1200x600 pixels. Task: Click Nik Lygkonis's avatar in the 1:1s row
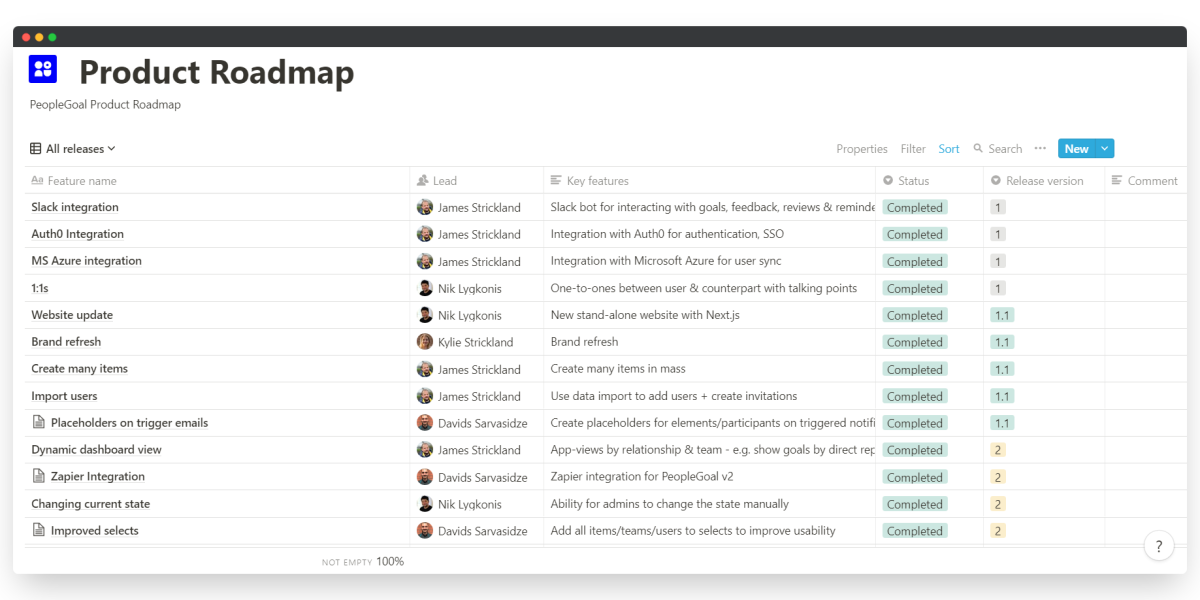[x=425, y=288]
